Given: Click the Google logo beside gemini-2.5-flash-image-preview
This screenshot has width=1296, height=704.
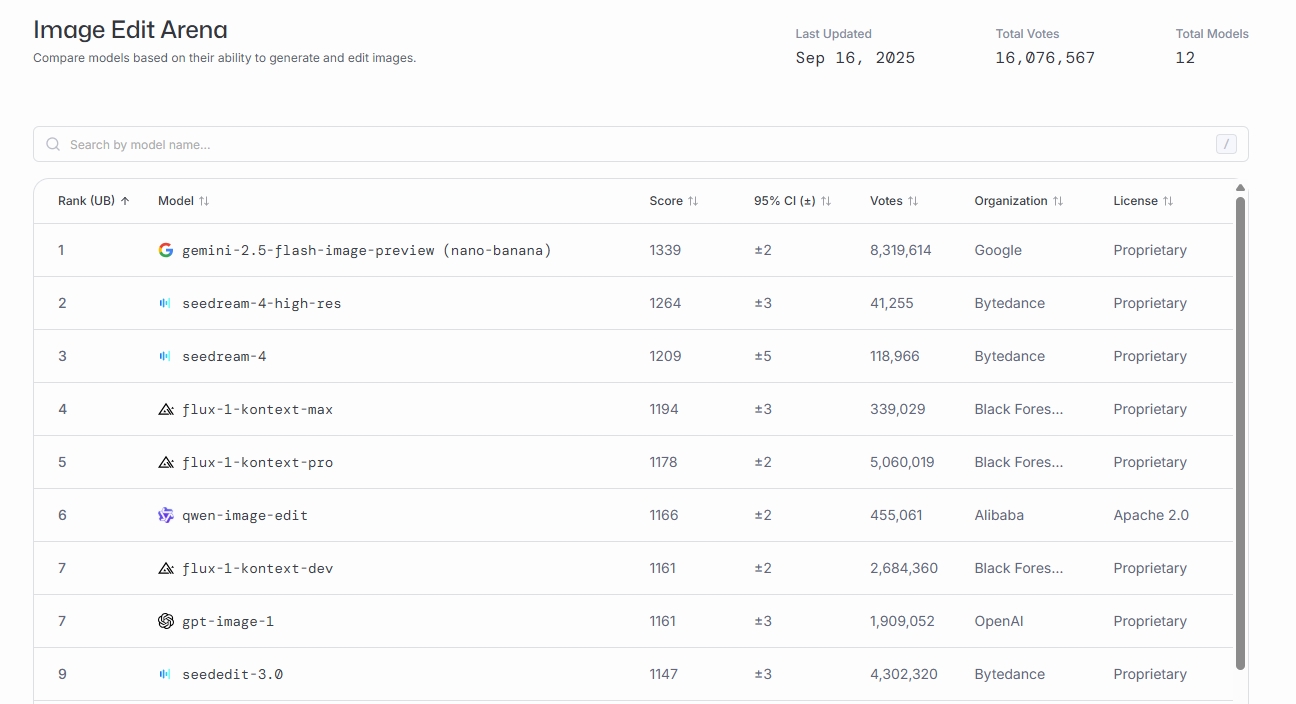Looking at the screenshot, I should tap(166, 250).
